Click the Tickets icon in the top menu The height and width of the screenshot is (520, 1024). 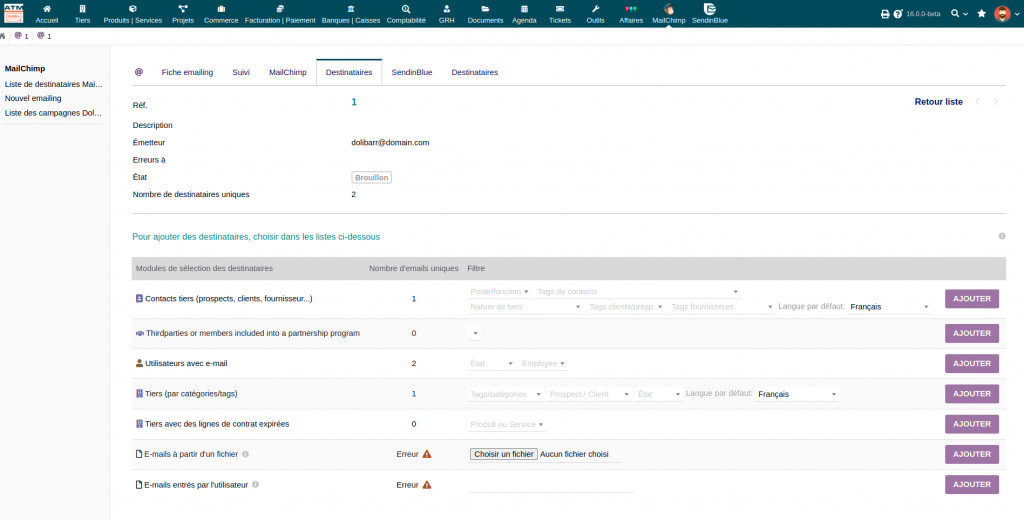click(560, 9)
